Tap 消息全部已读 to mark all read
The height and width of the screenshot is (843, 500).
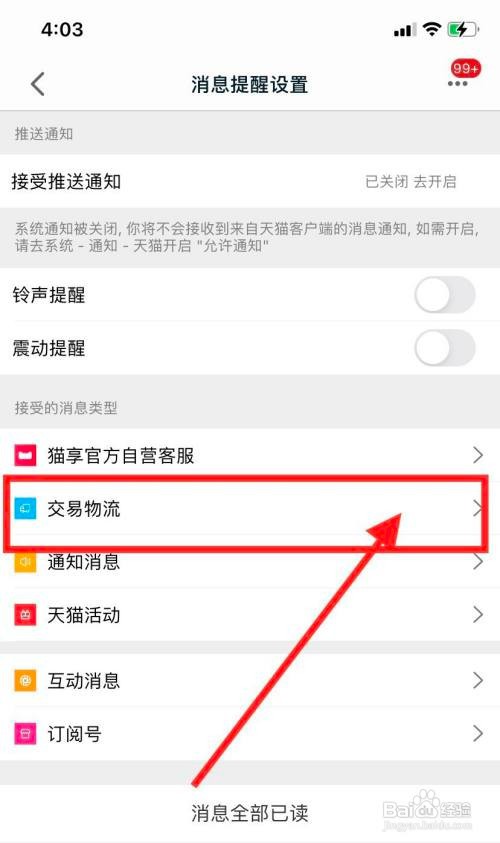tap(250, 813)
